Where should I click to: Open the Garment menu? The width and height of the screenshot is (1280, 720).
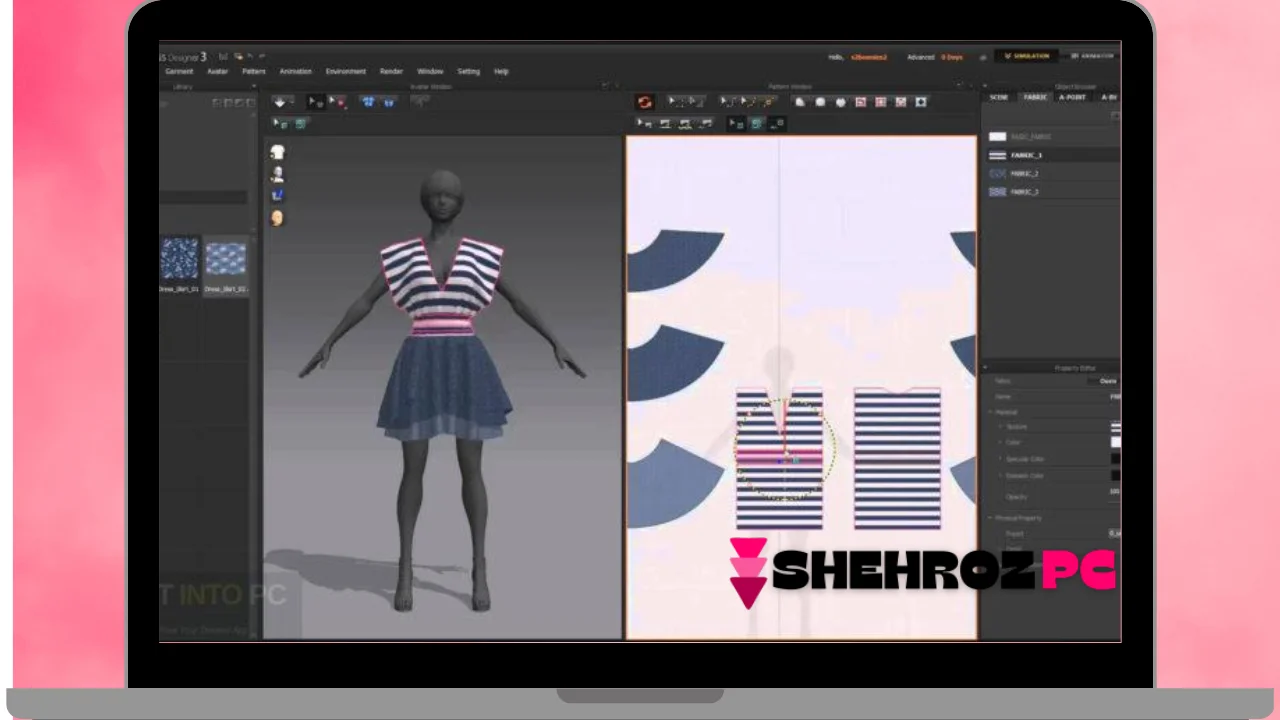tap(179, 72)
